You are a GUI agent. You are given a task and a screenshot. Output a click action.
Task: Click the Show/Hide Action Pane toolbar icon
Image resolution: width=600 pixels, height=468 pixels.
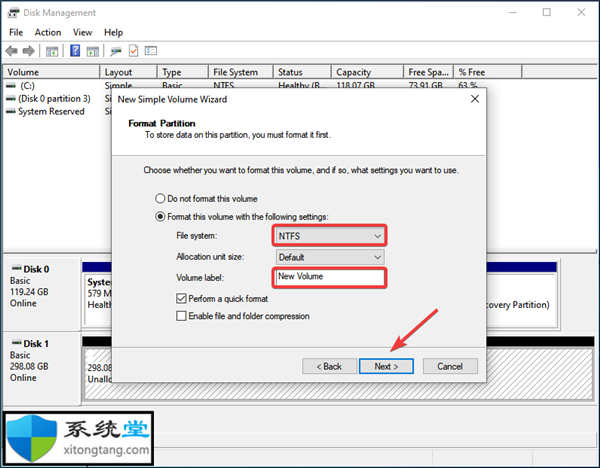pyautogui.click(x=93, y=51)
